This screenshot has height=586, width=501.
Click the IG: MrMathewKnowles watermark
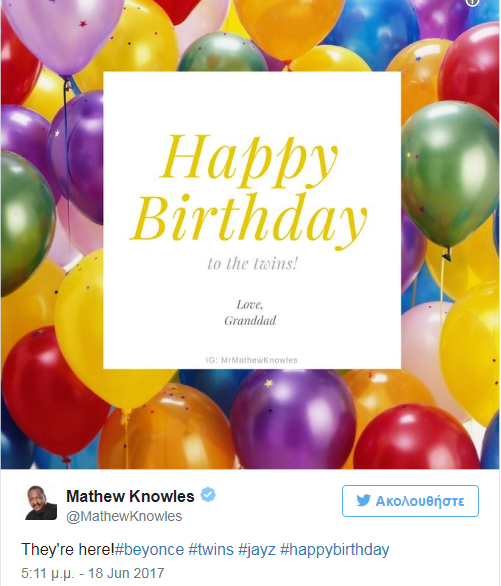[251, 360]
